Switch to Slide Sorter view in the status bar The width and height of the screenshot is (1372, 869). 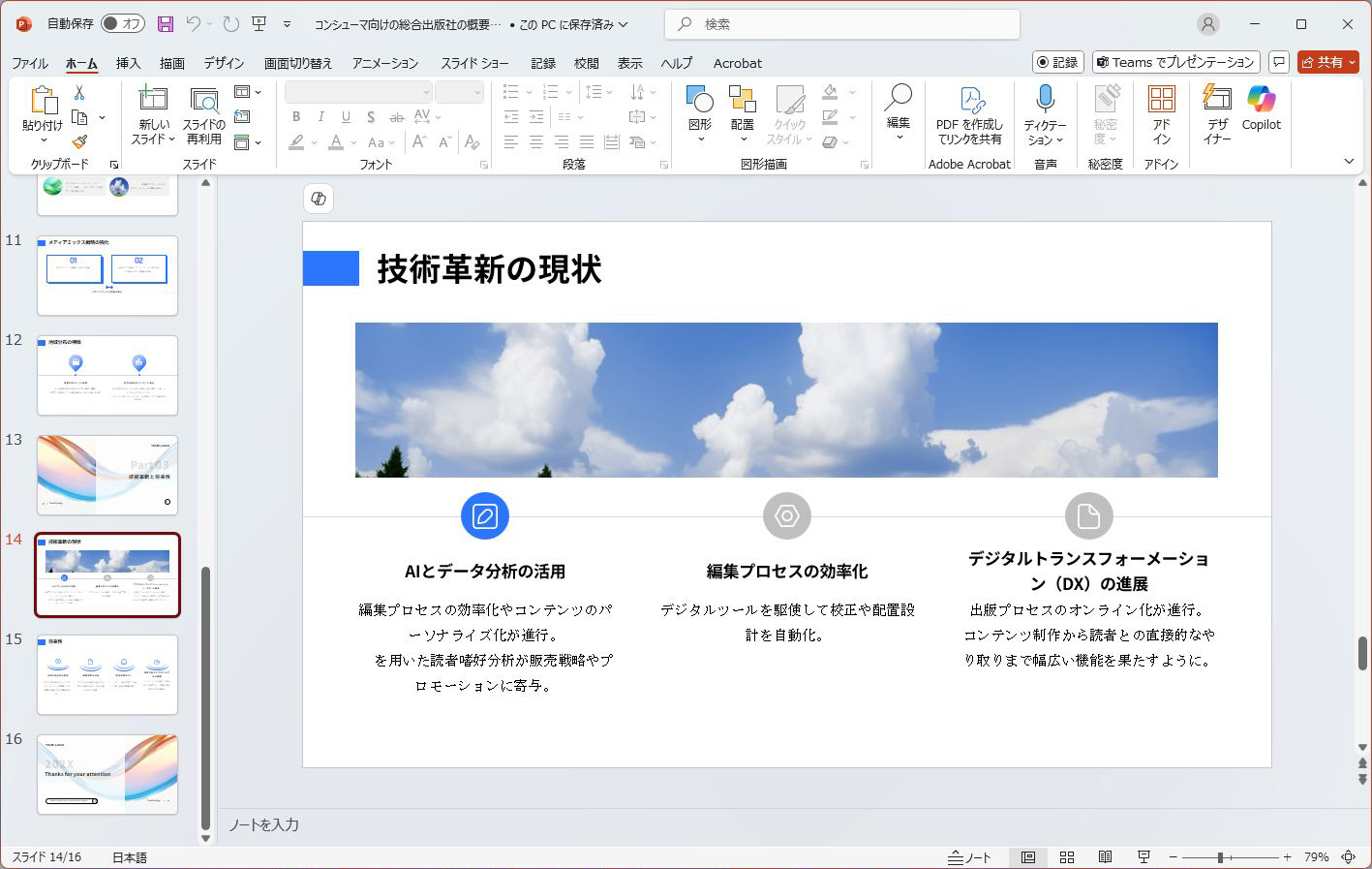pyautogui.click(x=1067, y=857)
